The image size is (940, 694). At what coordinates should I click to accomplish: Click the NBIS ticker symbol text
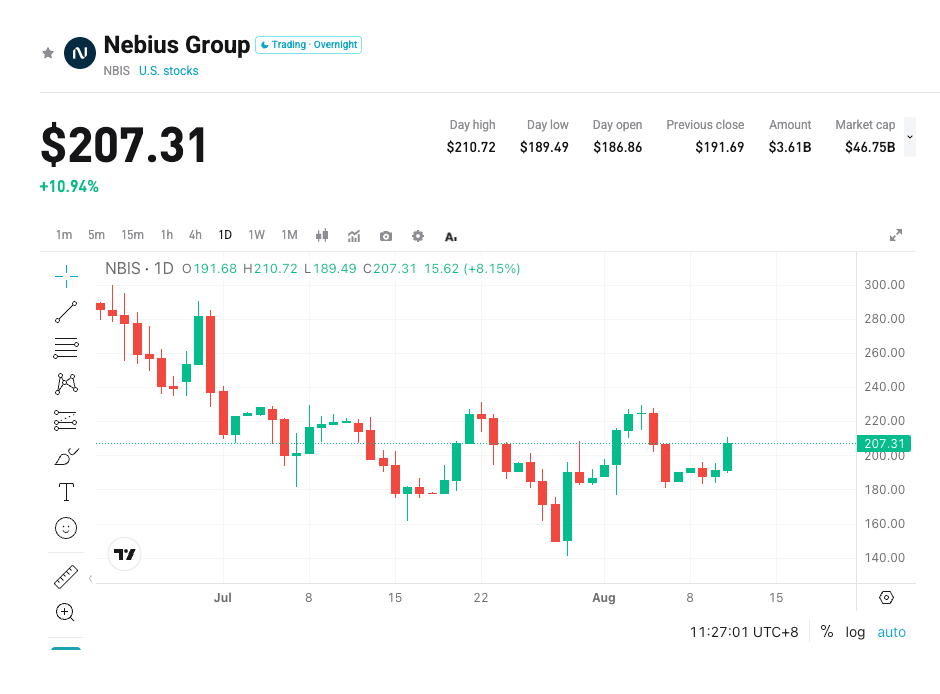(x=116, y=71)
